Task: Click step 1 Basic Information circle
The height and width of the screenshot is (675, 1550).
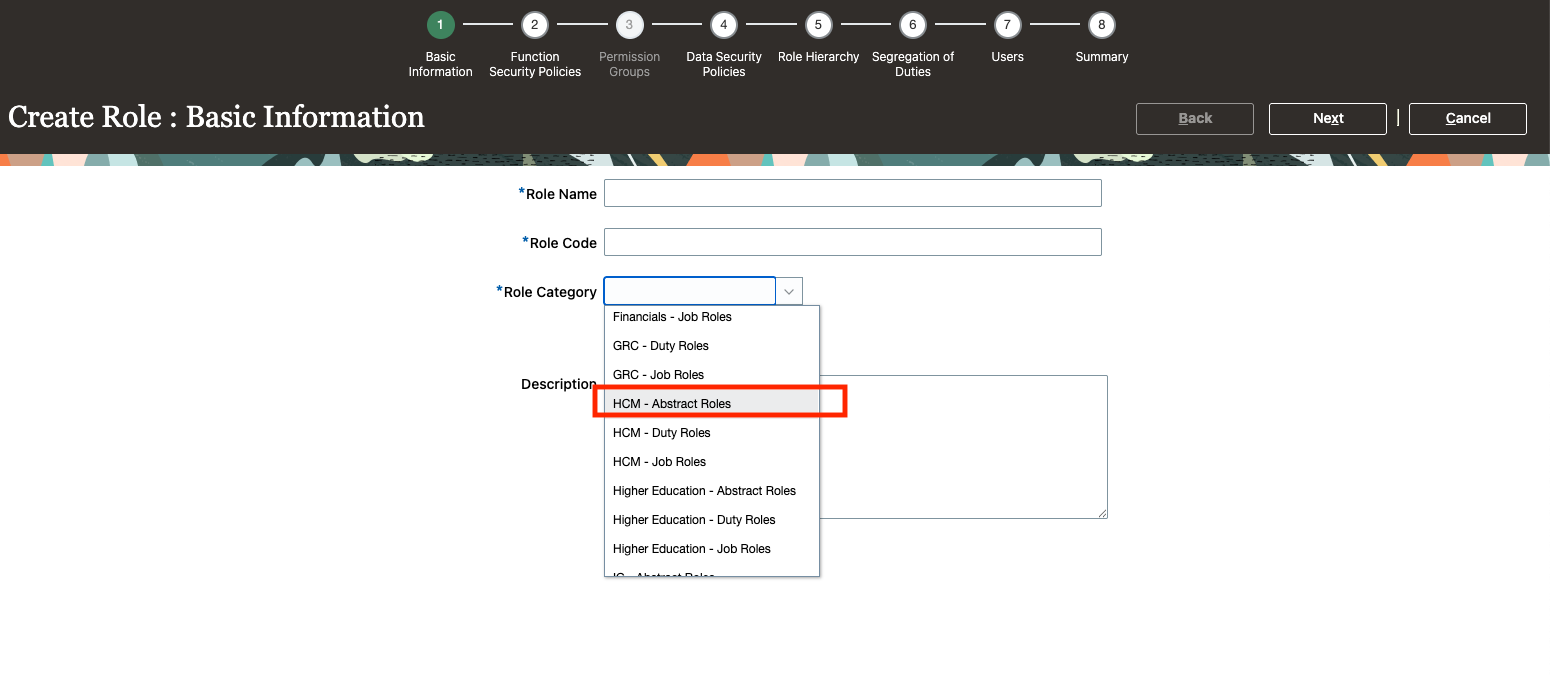Action: coord(440,25)
